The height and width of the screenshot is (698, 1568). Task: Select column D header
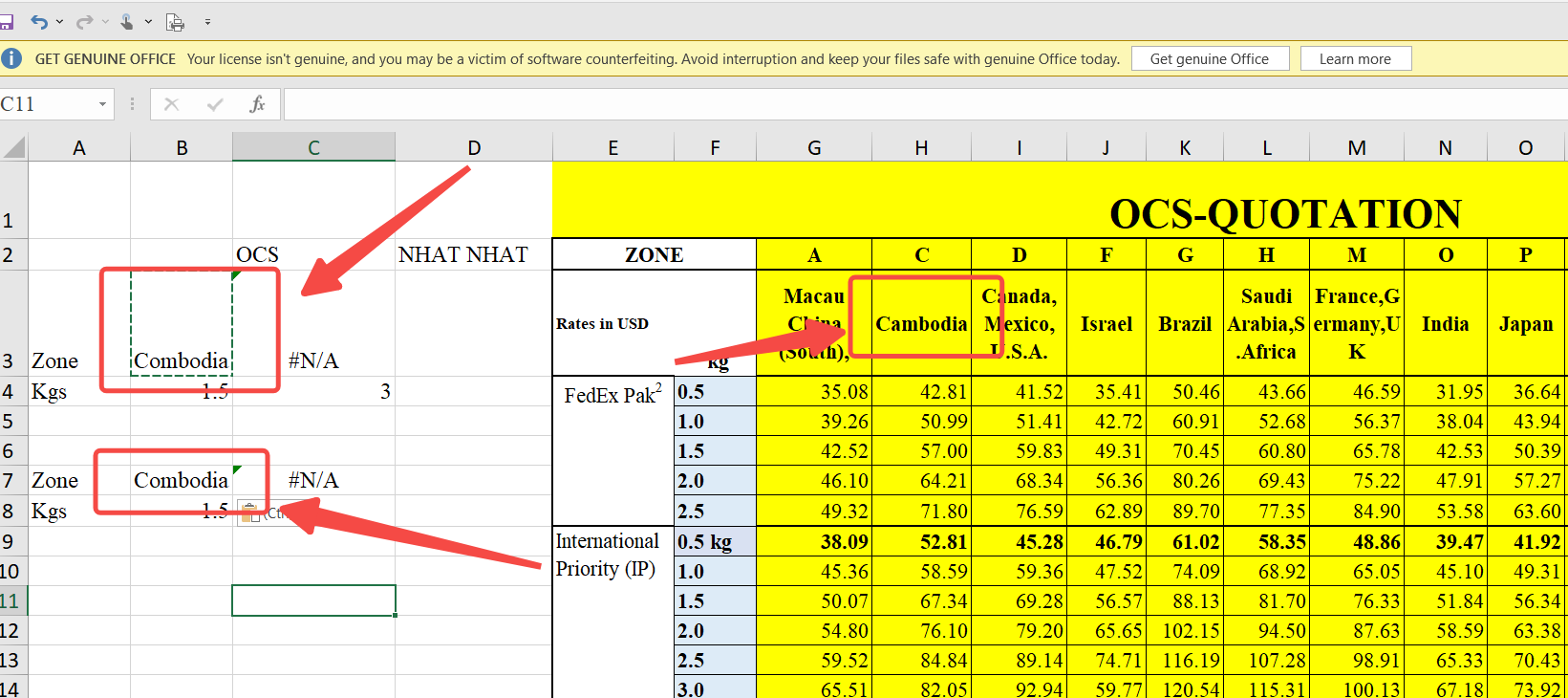point(474,147)
